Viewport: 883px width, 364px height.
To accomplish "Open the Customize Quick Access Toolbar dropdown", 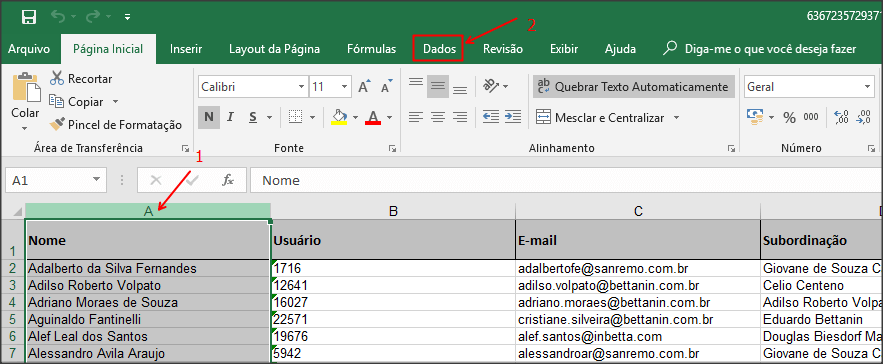I will tap(128, 17).
